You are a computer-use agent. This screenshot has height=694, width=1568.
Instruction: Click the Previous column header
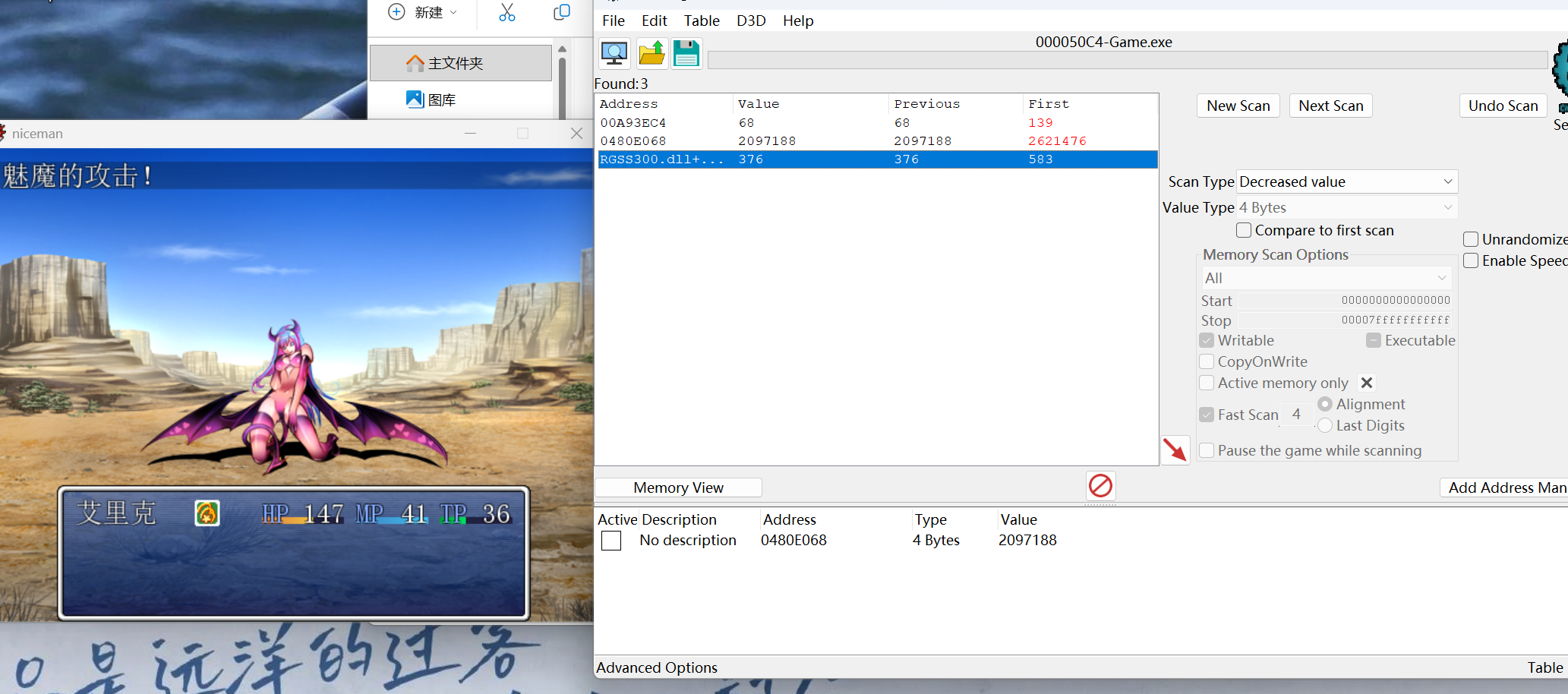click(956, 104)
